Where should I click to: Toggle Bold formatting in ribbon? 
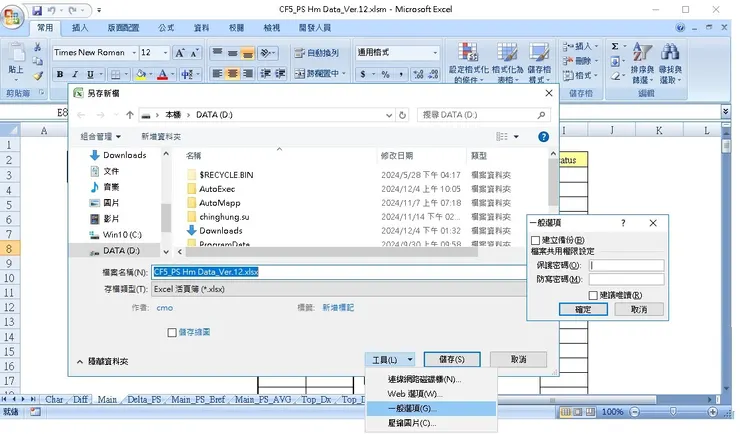tap(60, 74)
